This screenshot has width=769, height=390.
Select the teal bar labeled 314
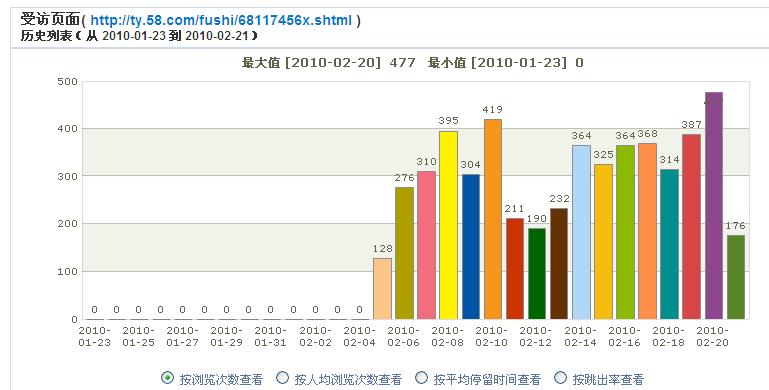(x=669, y=244)
